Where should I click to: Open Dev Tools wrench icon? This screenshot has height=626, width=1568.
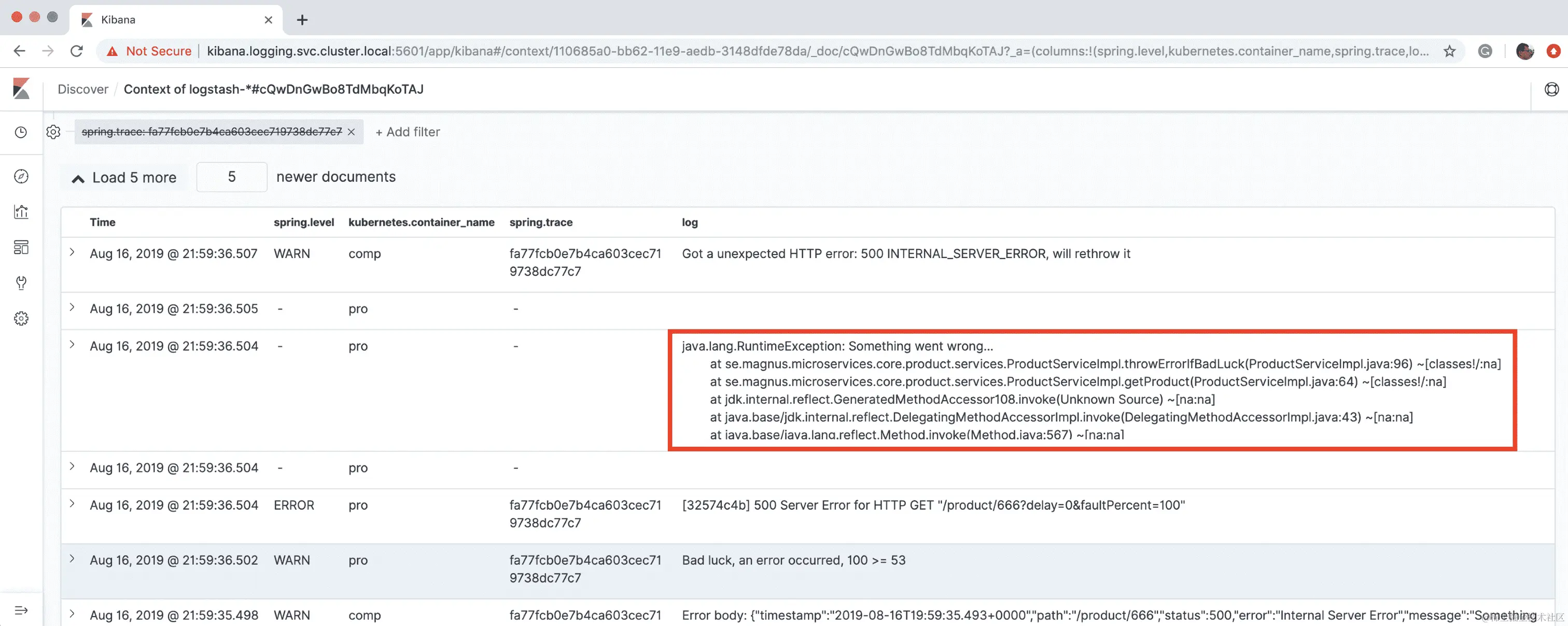21,283
